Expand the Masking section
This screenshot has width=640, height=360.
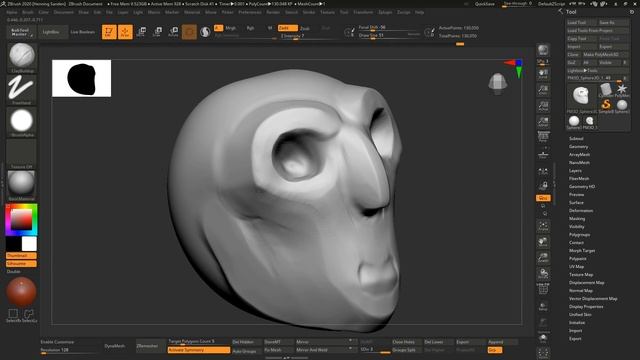click(x=577, y=219)
